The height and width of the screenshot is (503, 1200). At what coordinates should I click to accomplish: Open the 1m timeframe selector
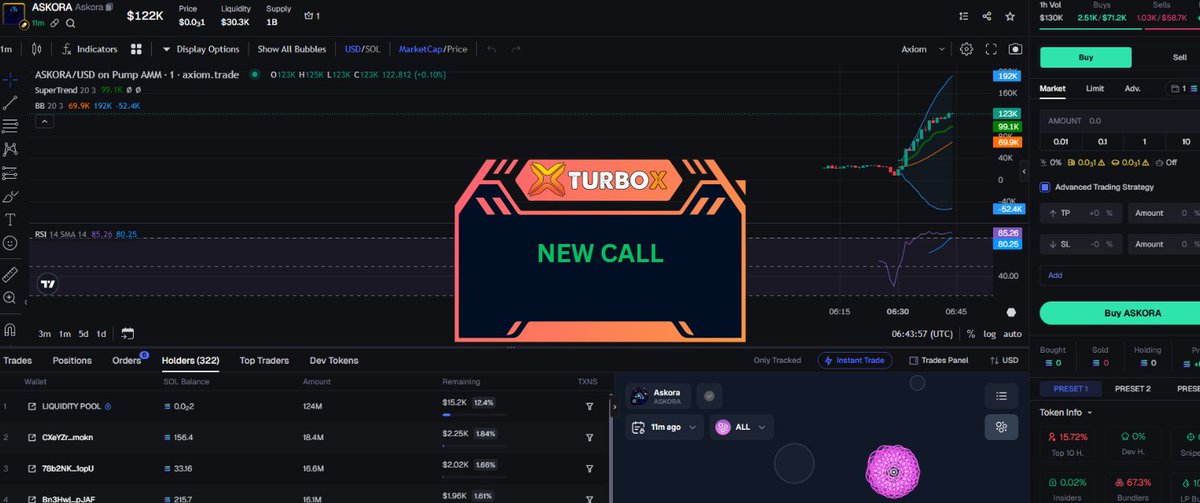point(7,49)
